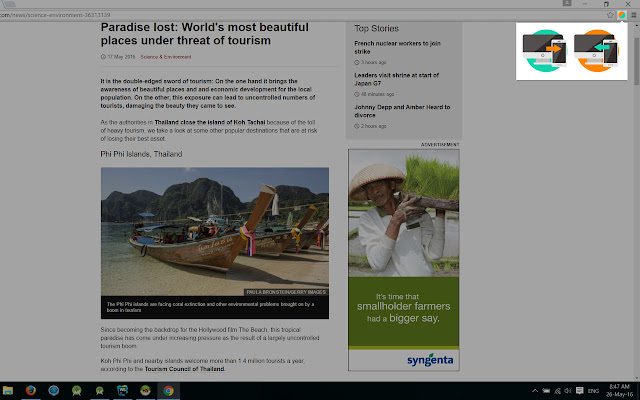The height and width of the screenshot is (400, 640).
Task: Click the orange-teal extension icon in toolbar
Action: (621, 15)
